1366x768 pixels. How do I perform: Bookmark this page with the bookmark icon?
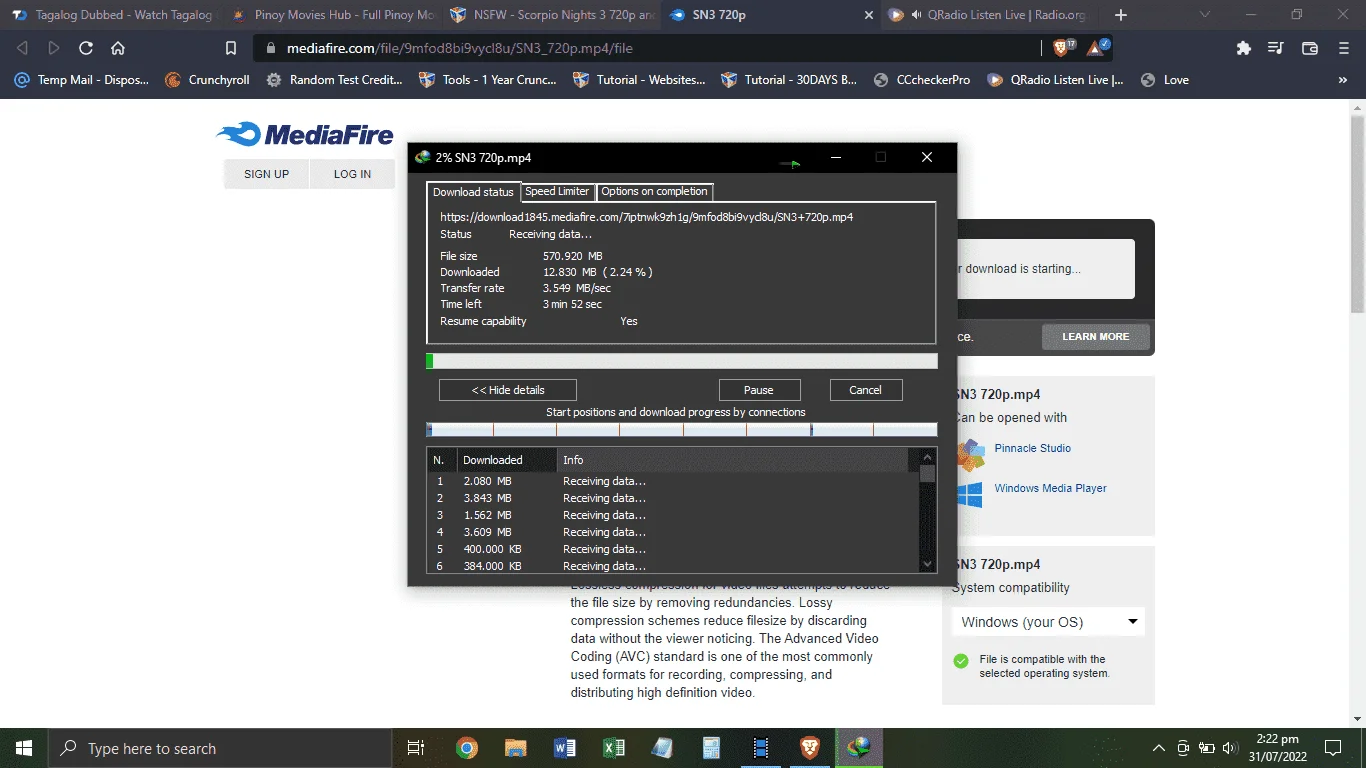coord(231,48)
